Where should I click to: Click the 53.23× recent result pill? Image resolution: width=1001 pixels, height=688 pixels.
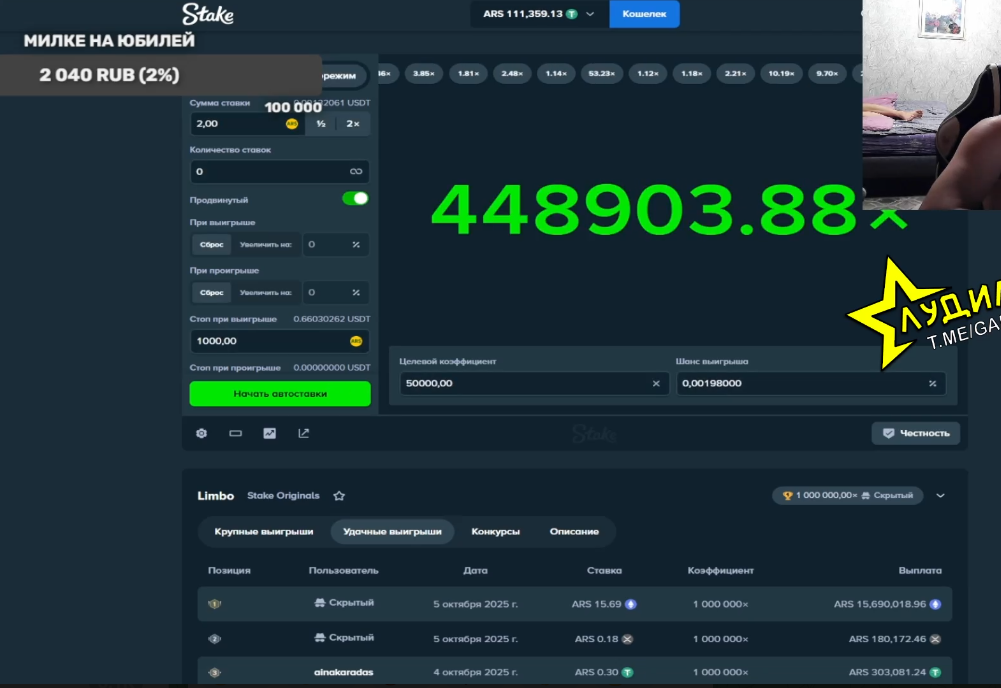pos(601,74)
